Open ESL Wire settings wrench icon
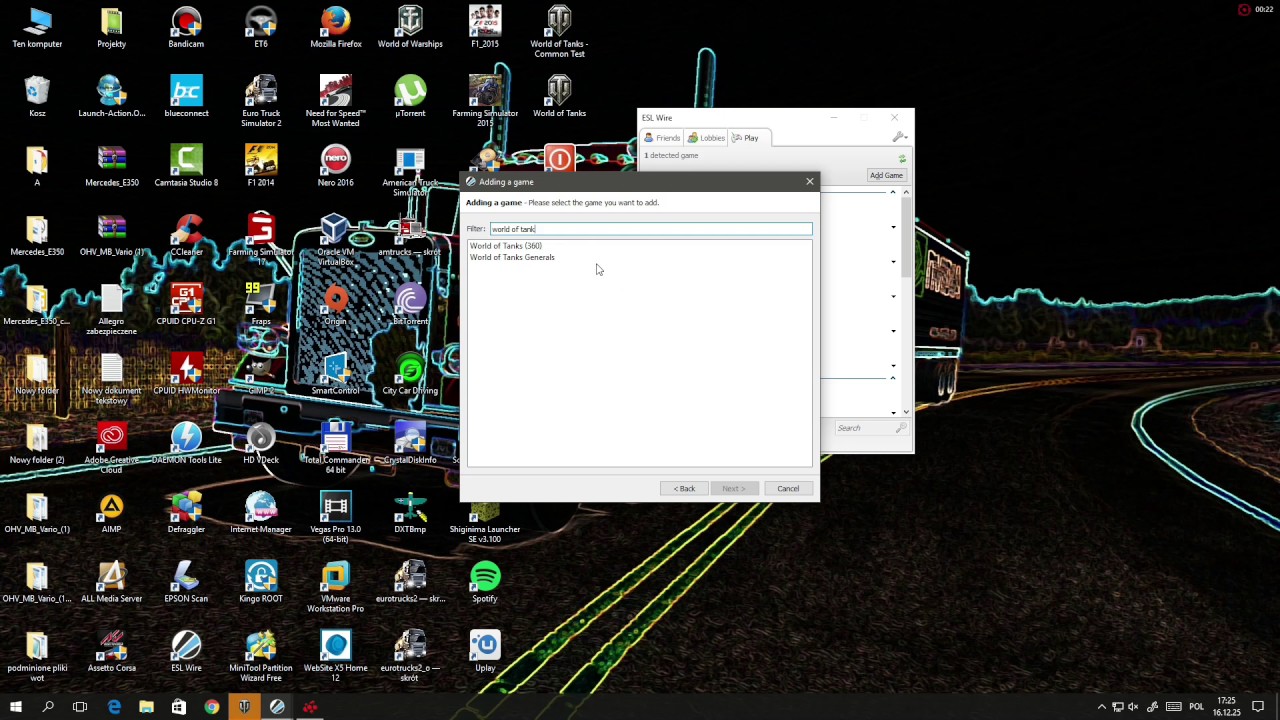The width and height of the screenshot is (1280, 720). coord(899,138)
